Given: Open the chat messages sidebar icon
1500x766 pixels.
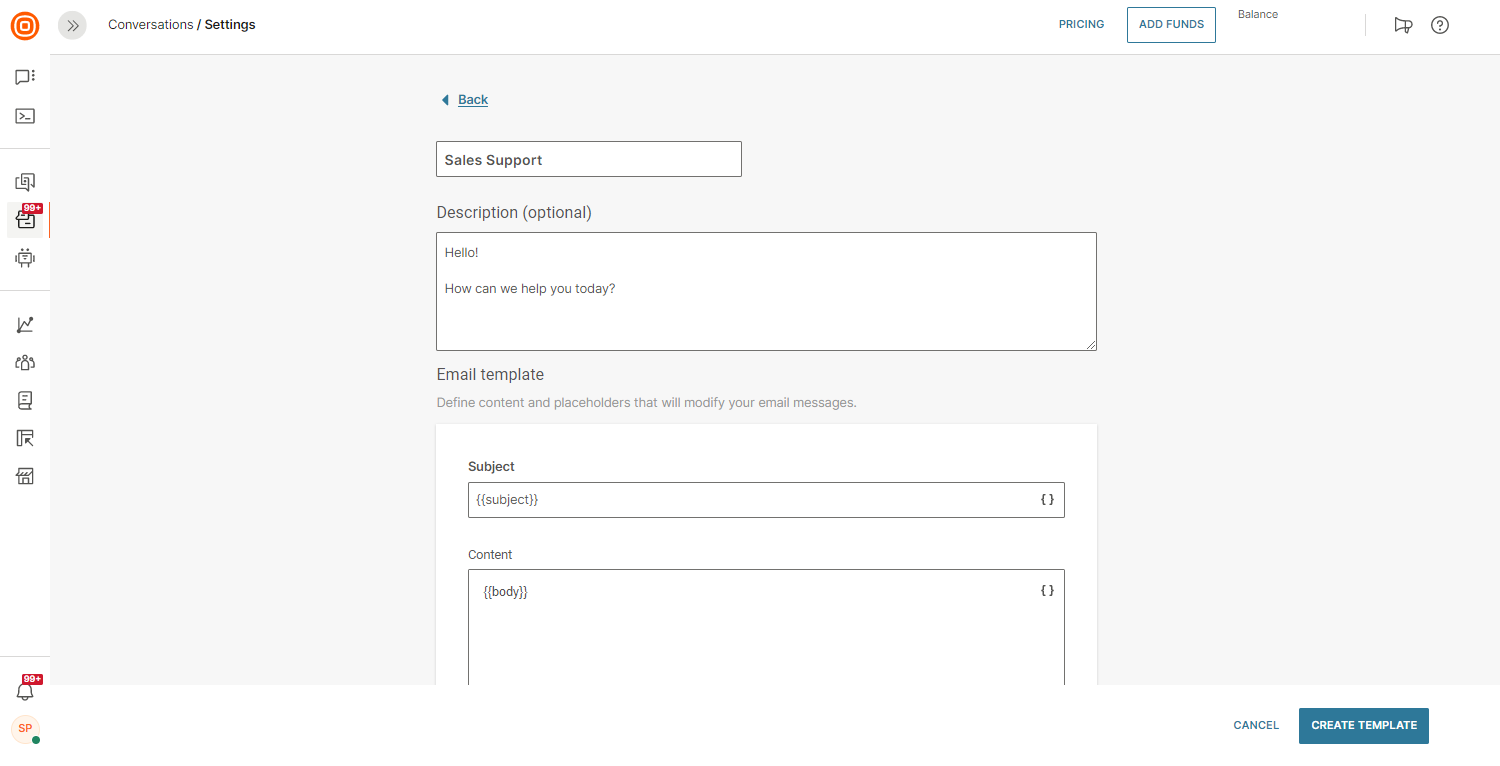Looking at the screenshot, I should point(25,77).
